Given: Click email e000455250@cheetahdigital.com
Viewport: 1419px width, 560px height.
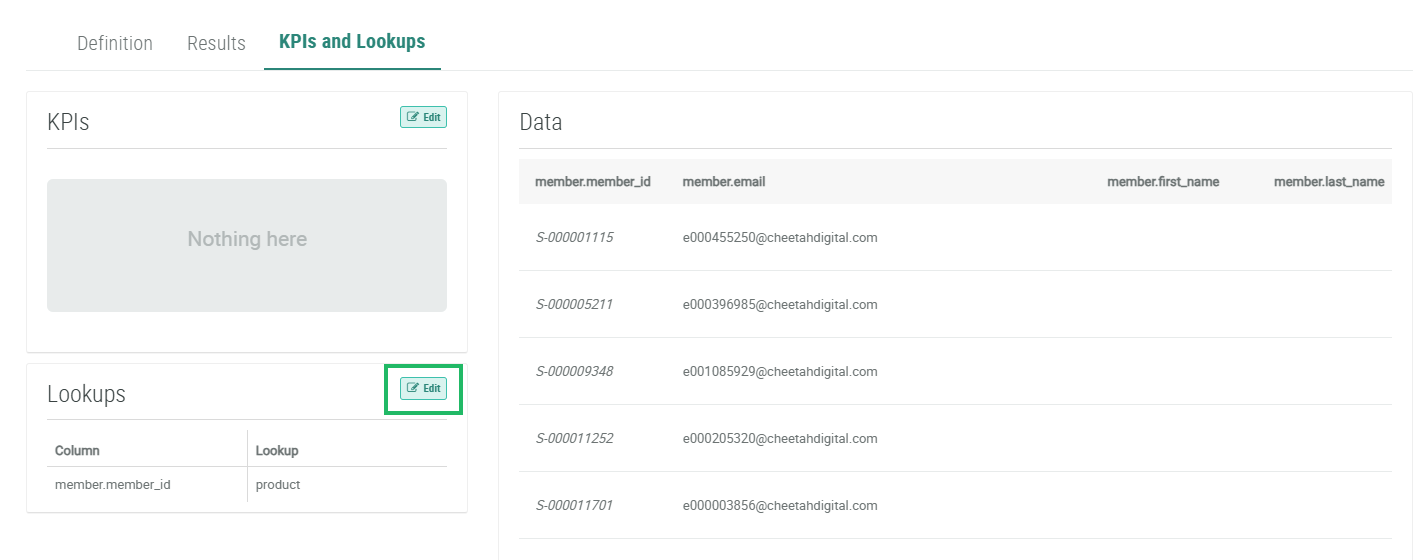Looking at the screenshot, I should (779, 237).
